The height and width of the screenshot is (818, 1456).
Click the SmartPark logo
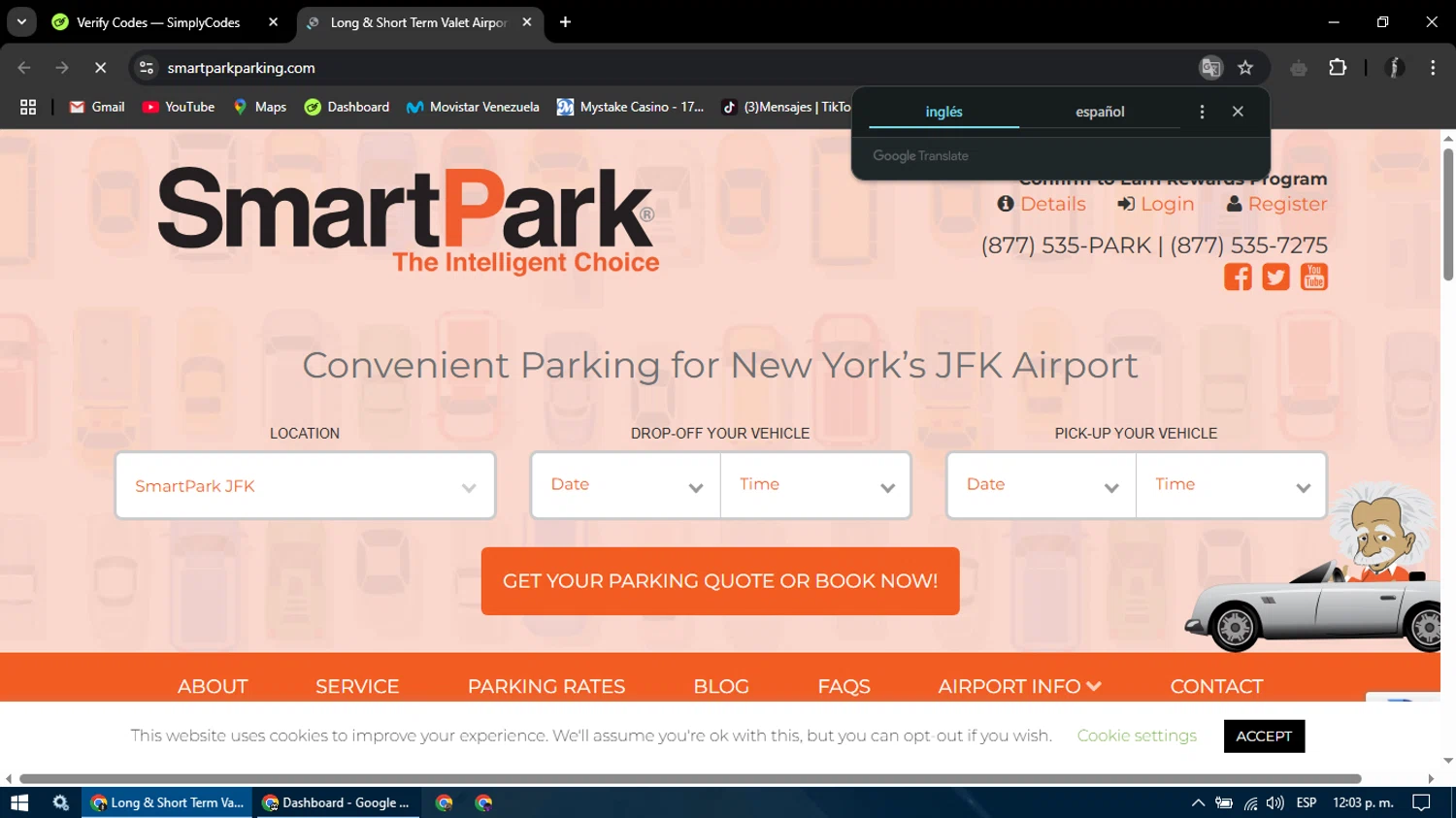click(409, 220)
